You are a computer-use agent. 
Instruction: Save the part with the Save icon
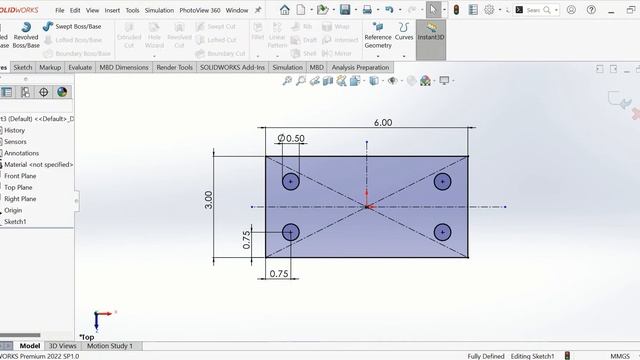pos(345,10)
